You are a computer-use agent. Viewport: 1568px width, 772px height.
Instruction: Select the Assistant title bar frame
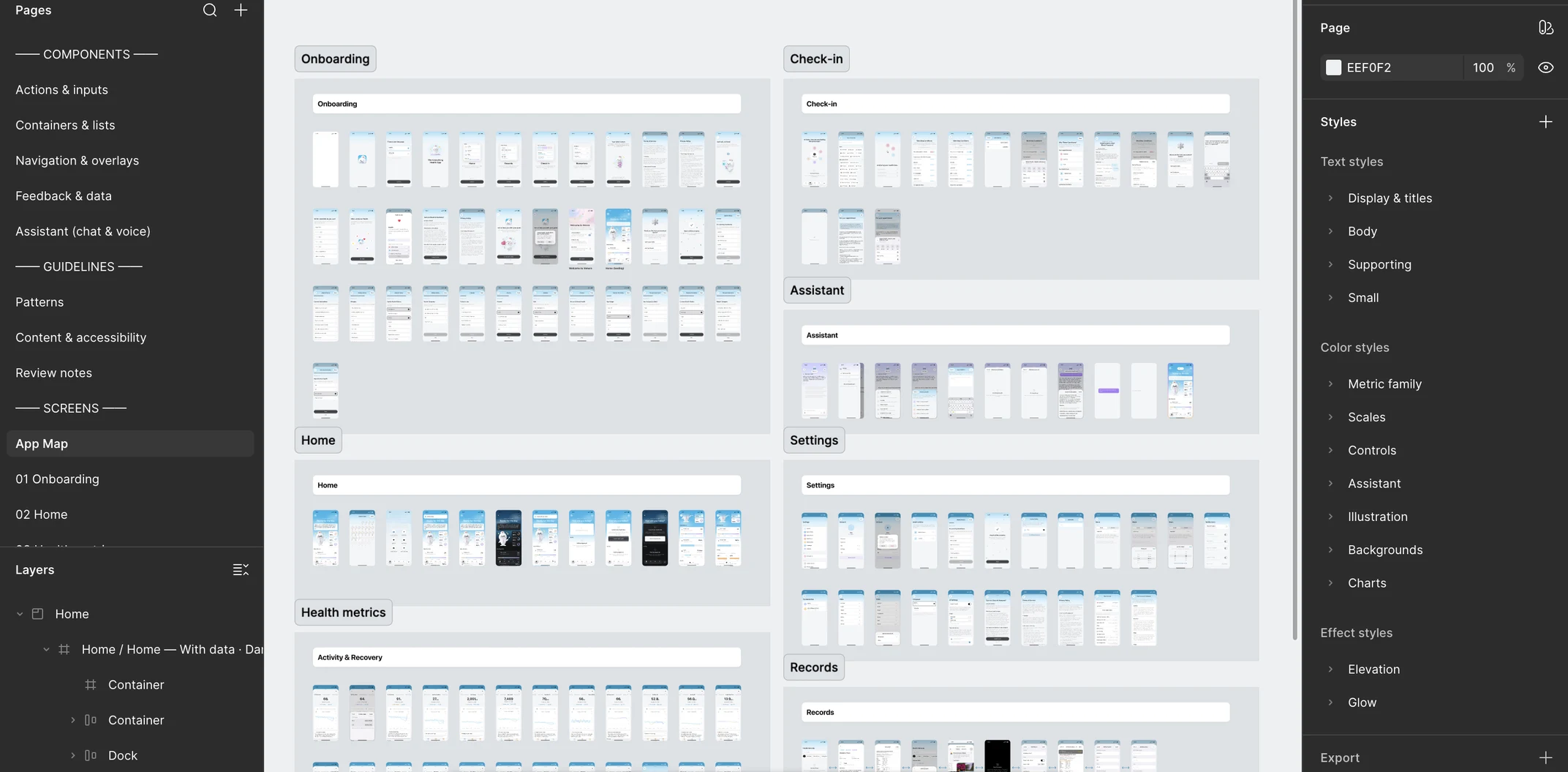(x=1015, y=335)
